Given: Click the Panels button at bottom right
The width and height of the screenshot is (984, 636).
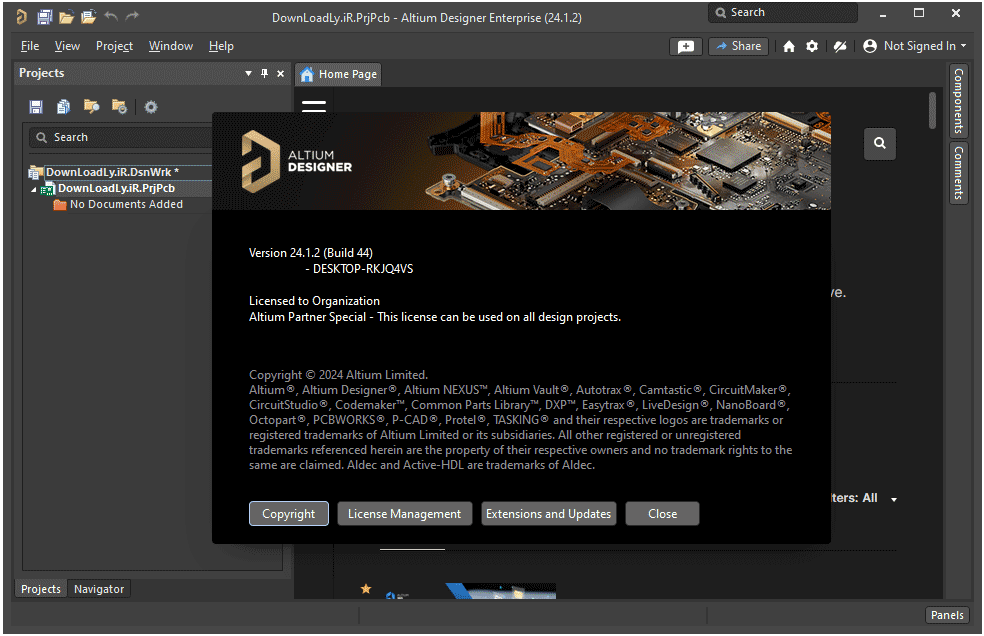Looking at the screenshot, I should coord(946,614).
